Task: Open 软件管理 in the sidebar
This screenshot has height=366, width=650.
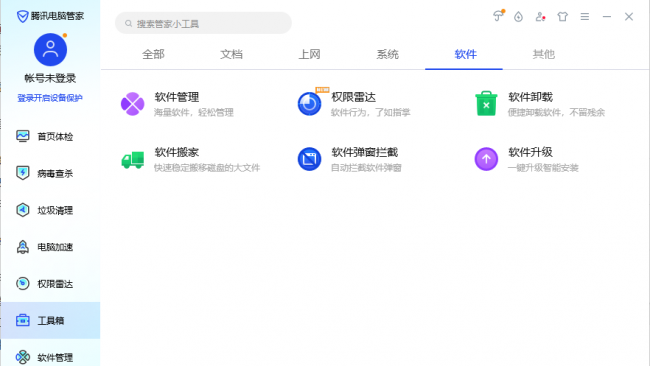Action: pos(50,357)
